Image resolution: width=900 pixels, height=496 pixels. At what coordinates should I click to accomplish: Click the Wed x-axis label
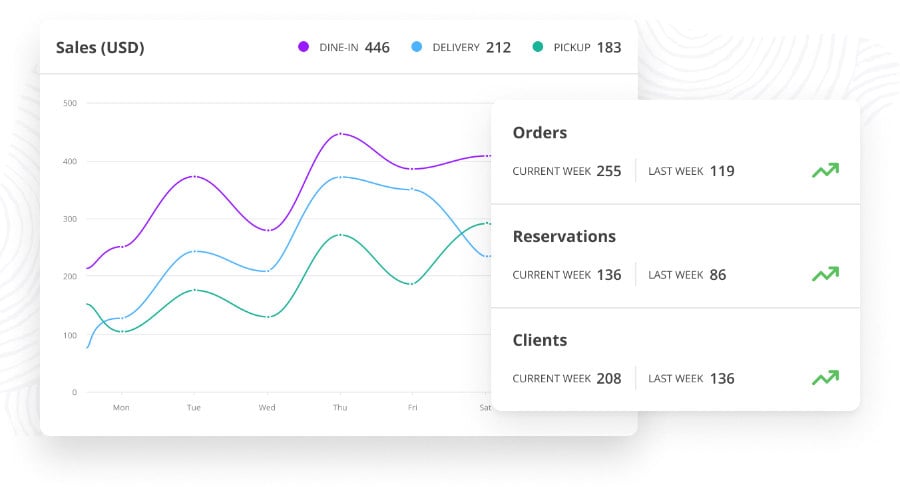pyautogui.click(x=267, y=408)
